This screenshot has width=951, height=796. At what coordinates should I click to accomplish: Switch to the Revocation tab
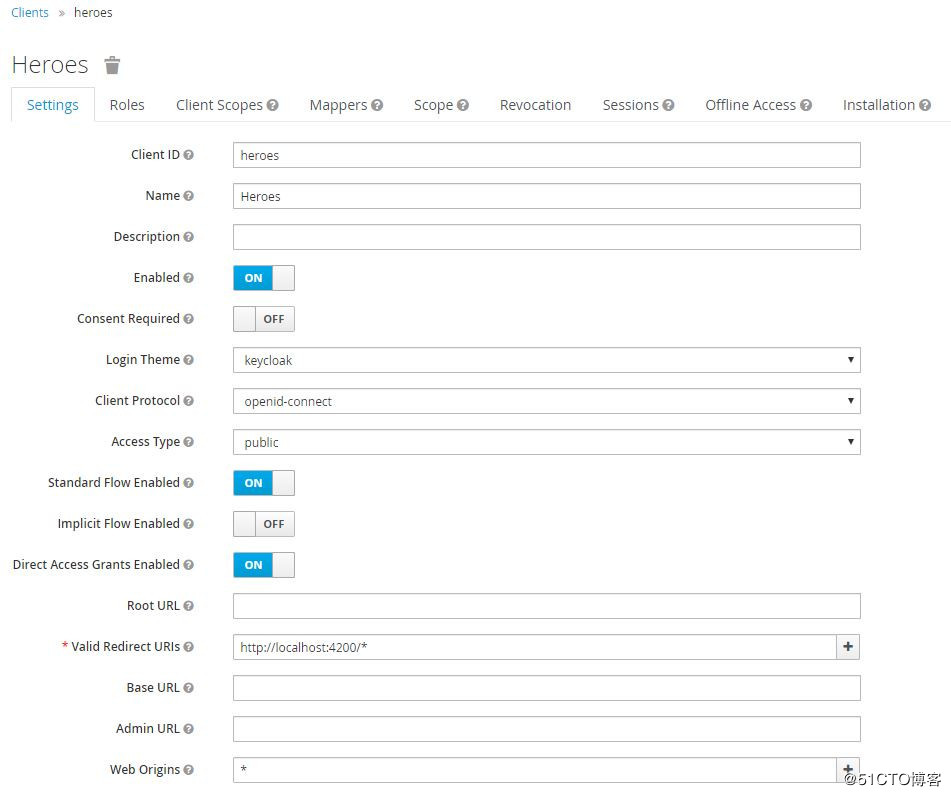[x=535, y=105]
